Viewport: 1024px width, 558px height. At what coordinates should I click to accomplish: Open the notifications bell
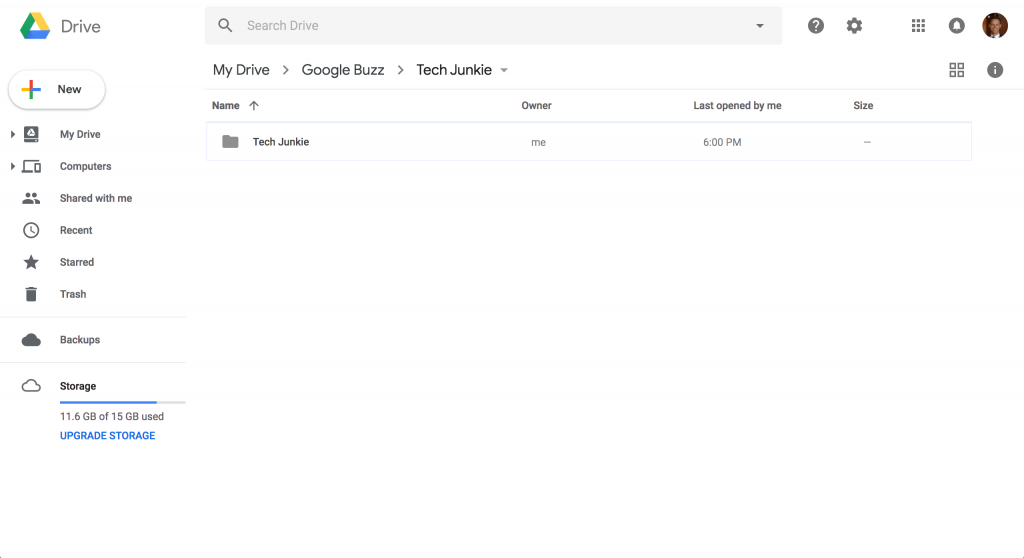[957, 25]
